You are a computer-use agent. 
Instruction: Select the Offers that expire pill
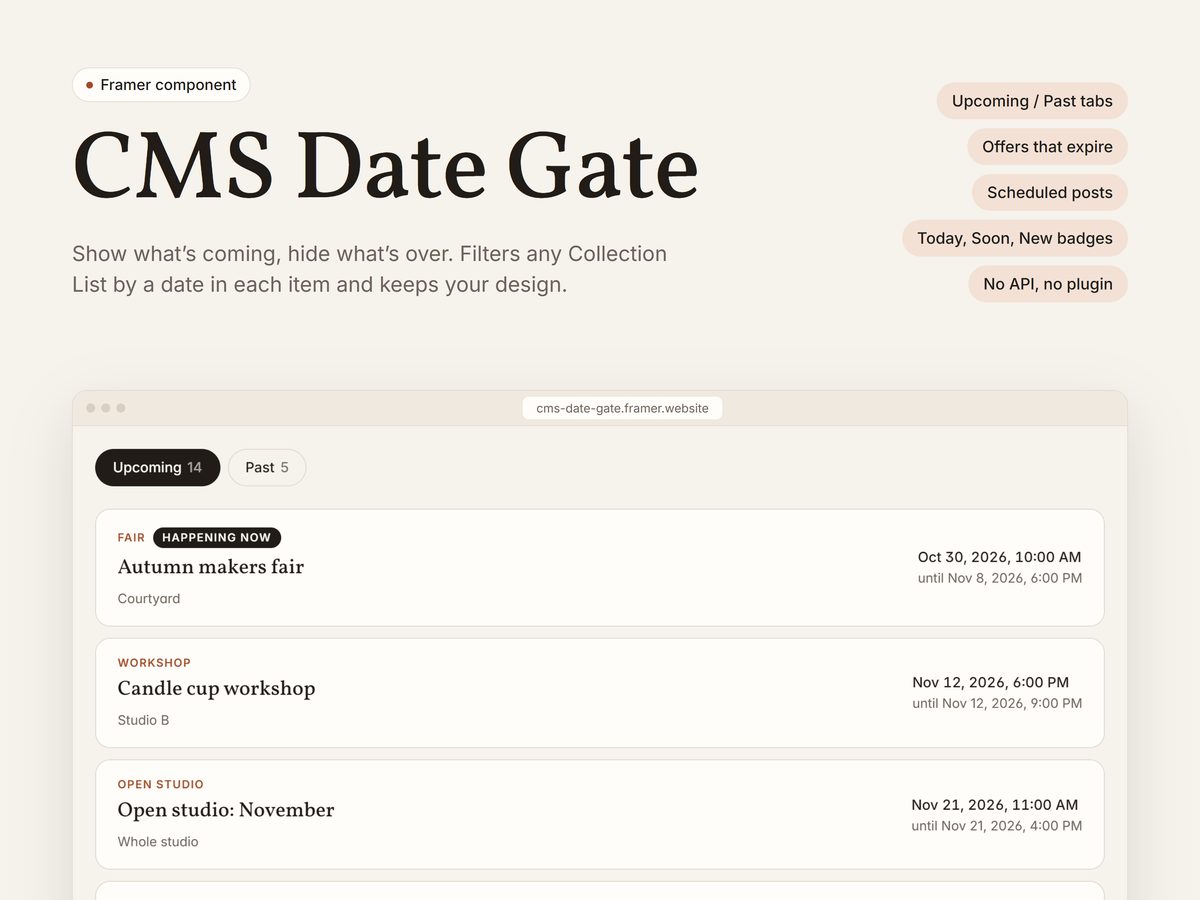pyautogui.click(x=1047, y=147)
